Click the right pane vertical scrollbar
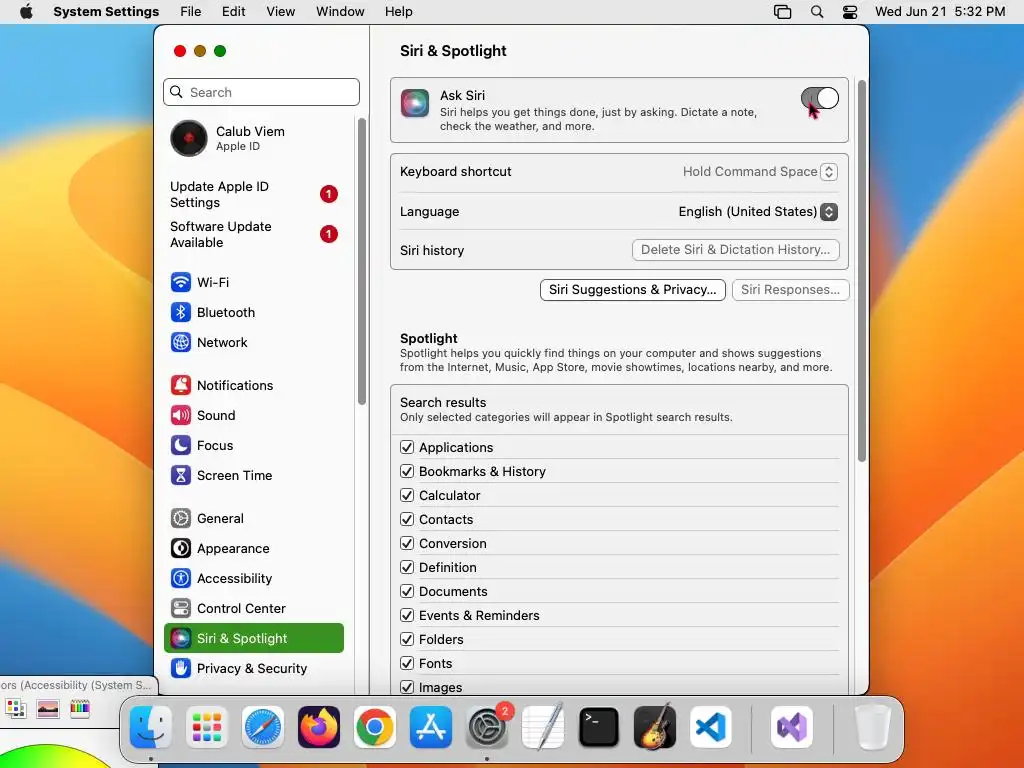1024x768 pixels. 861,271
